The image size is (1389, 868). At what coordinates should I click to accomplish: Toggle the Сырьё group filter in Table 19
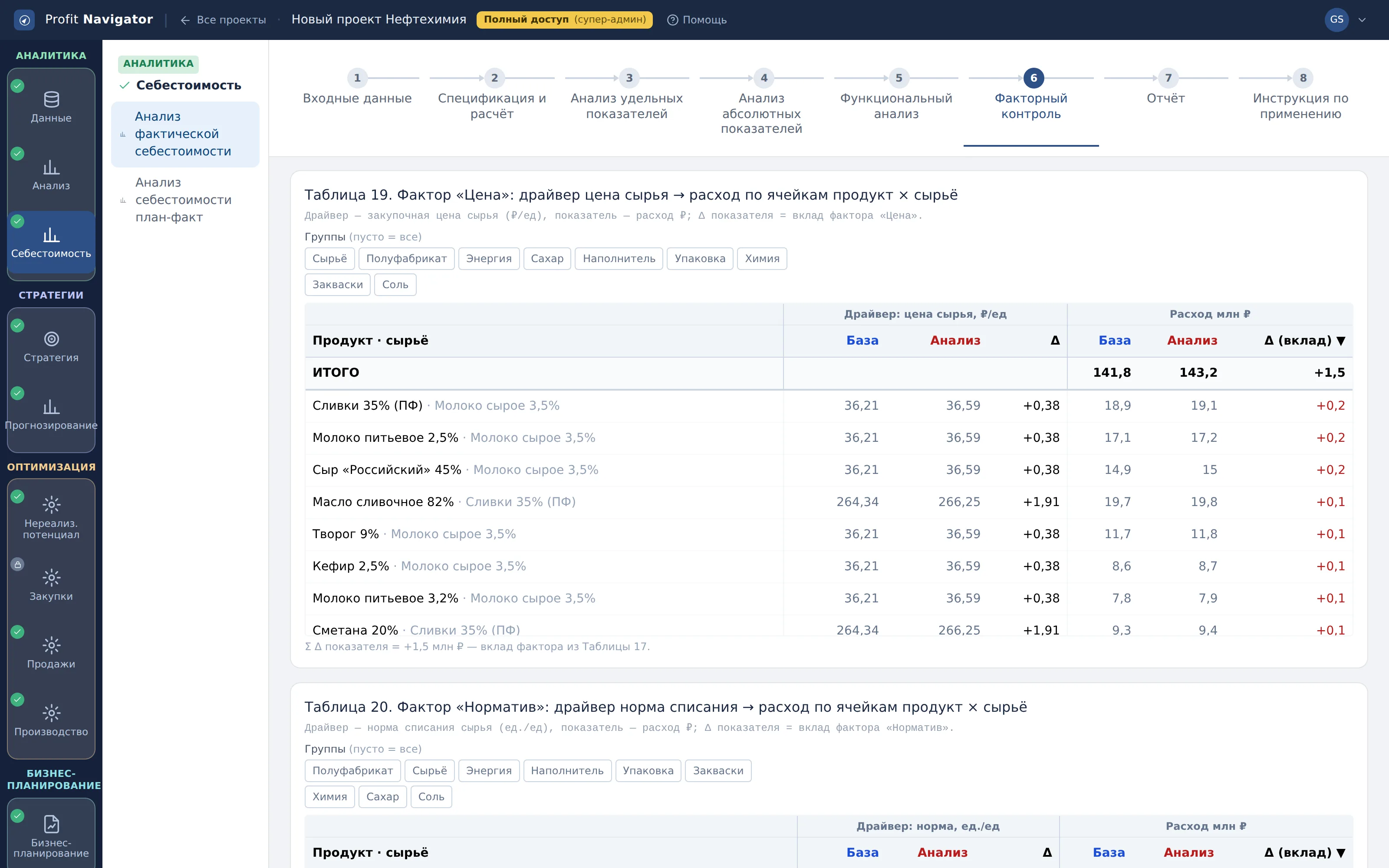tap(329, 259)
